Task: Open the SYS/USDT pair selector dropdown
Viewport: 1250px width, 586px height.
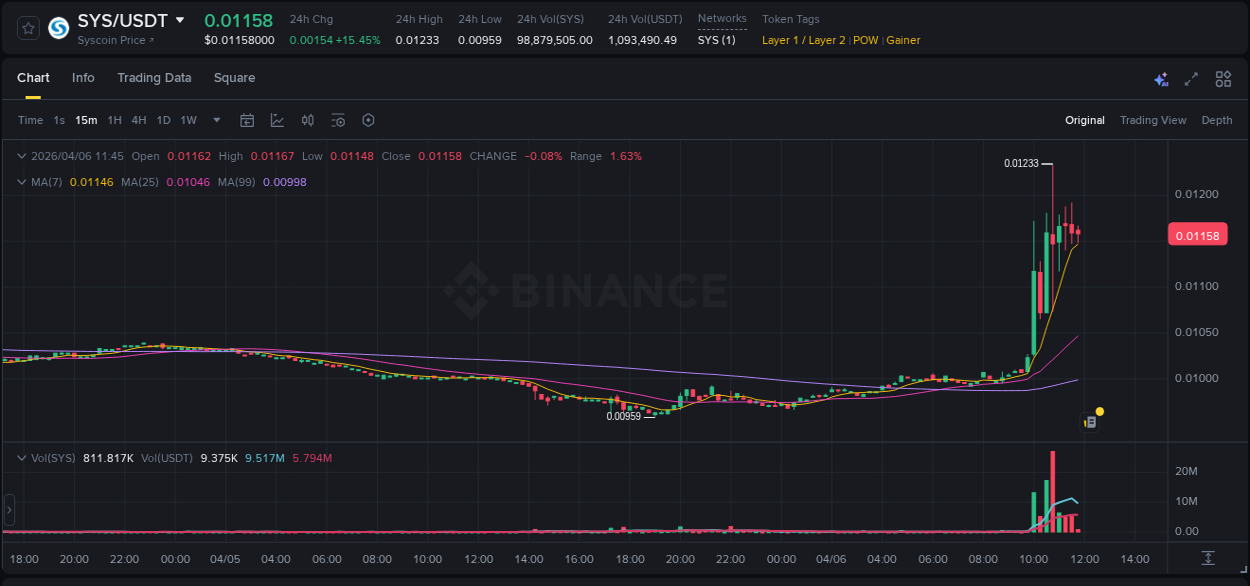Action: tap(180, 20)
